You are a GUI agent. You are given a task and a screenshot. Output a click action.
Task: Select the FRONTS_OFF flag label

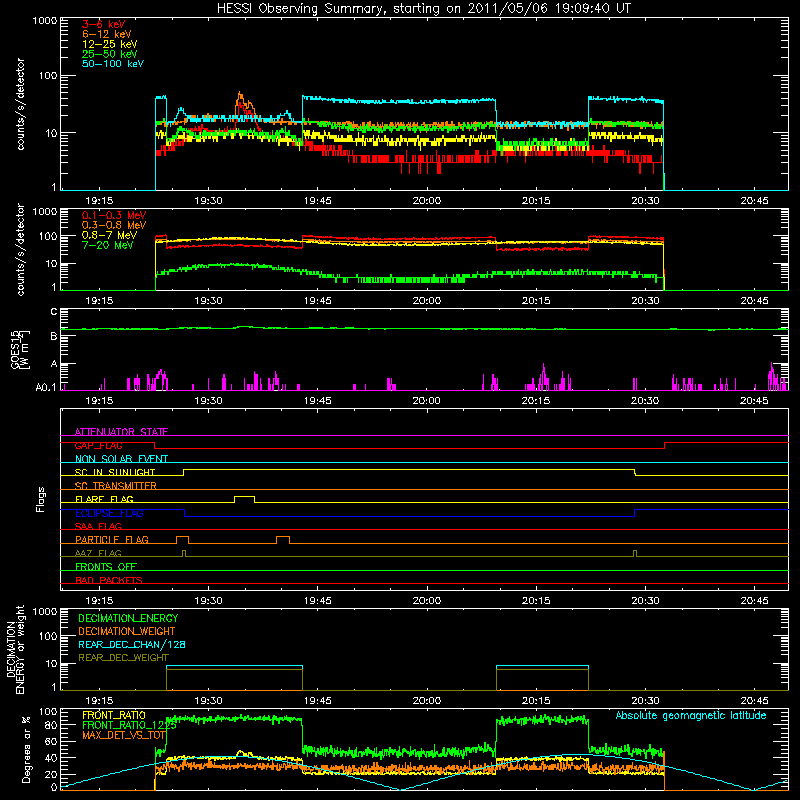pyautogui.click(x=106, y=566)
